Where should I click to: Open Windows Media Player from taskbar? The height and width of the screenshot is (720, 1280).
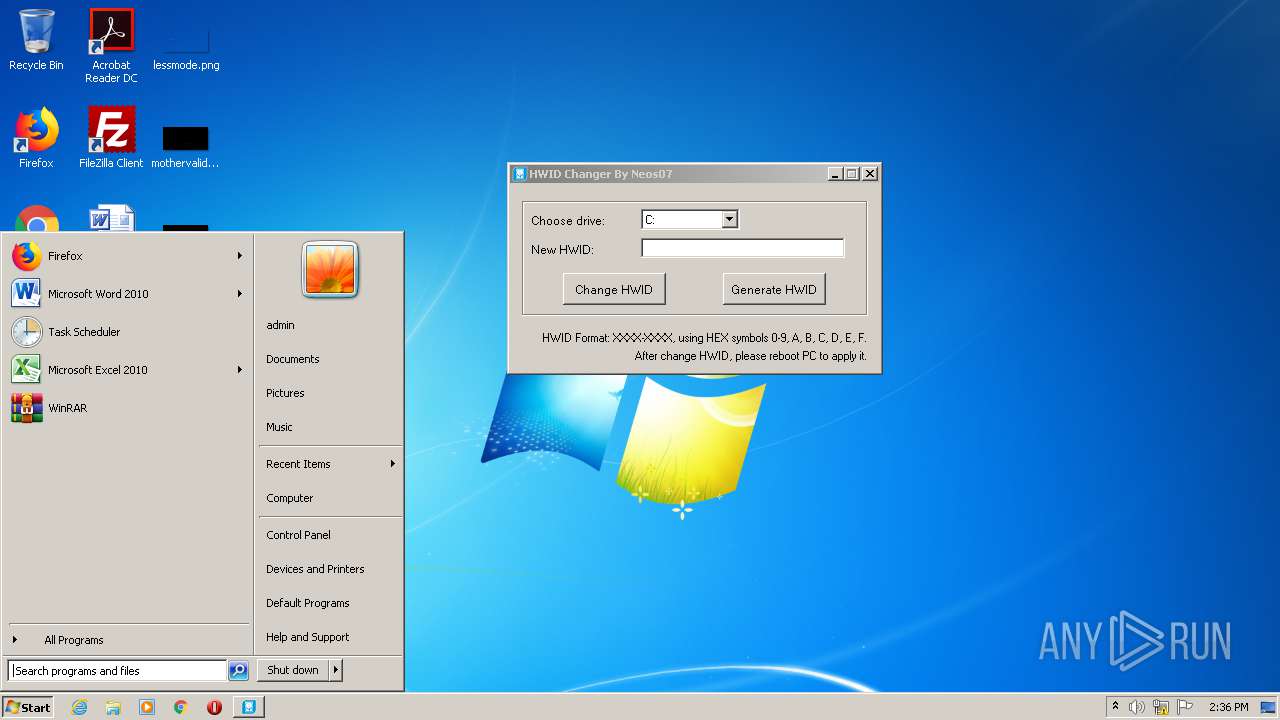[147, 707]
